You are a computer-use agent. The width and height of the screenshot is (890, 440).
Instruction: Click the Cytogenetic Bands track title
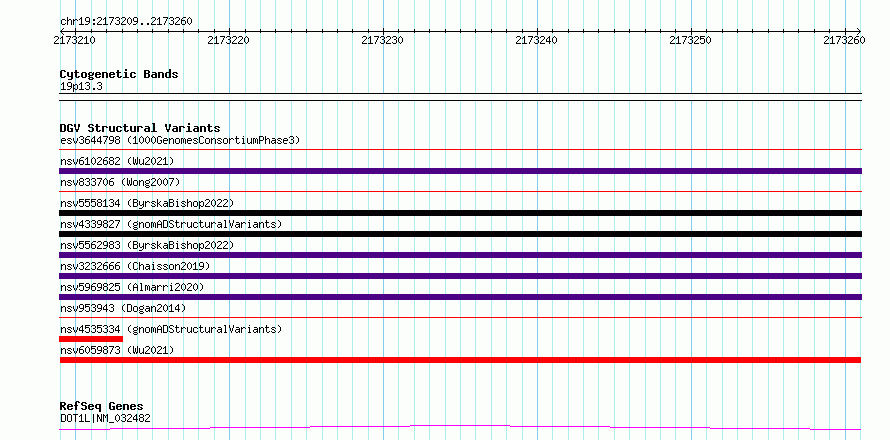point(119,74)
